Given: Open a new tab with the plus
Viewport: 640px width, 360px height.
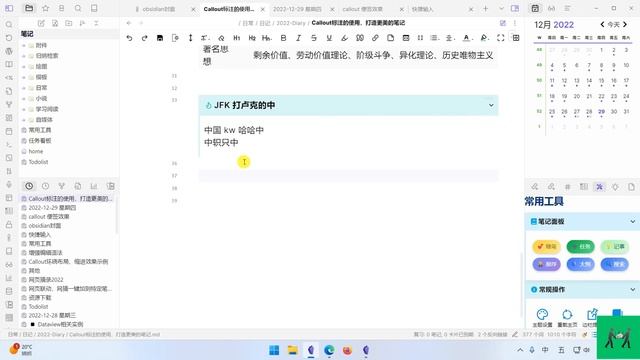Looking at the screenshot, I should click(x=485, y=9).
